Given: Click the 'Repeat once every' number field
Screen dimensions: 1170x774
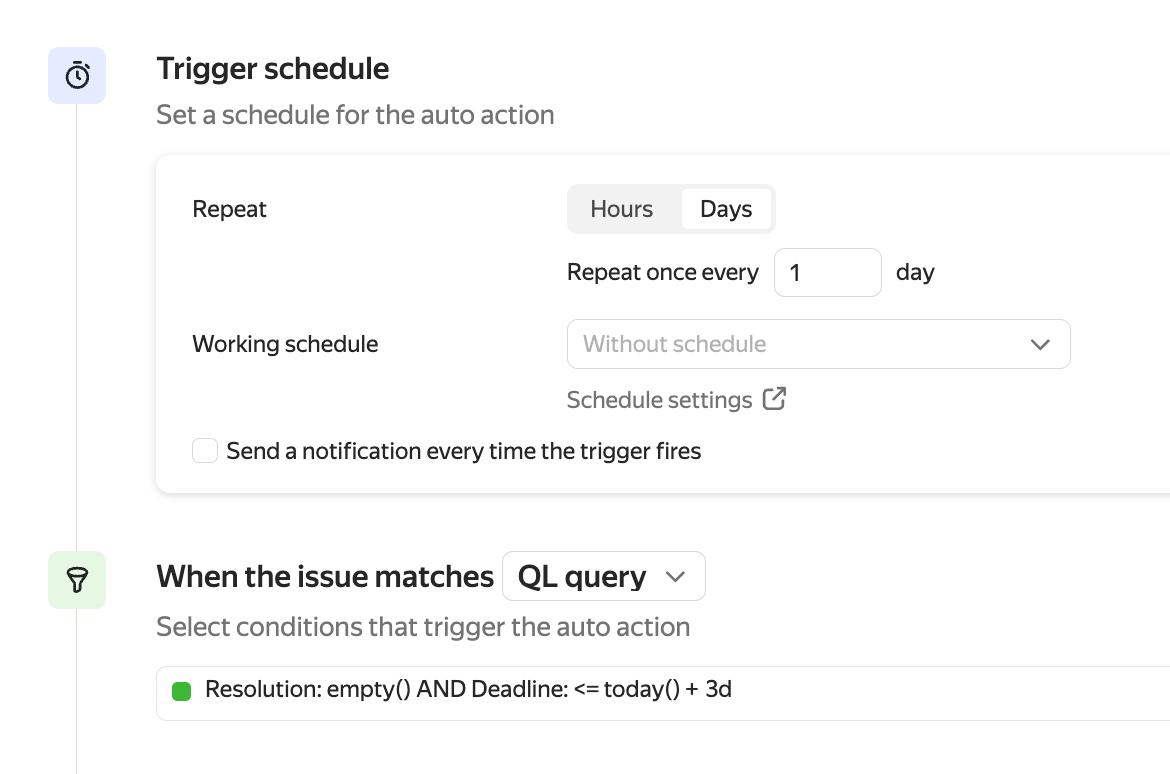Looking at the screenshot, I should click(827, 273).
